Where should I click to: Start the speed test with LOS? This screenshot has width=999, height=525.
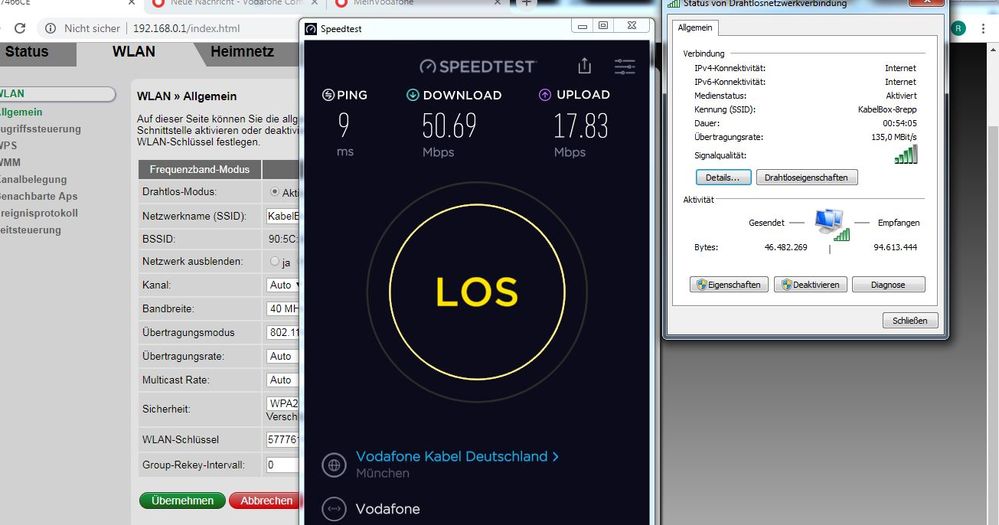477,292
